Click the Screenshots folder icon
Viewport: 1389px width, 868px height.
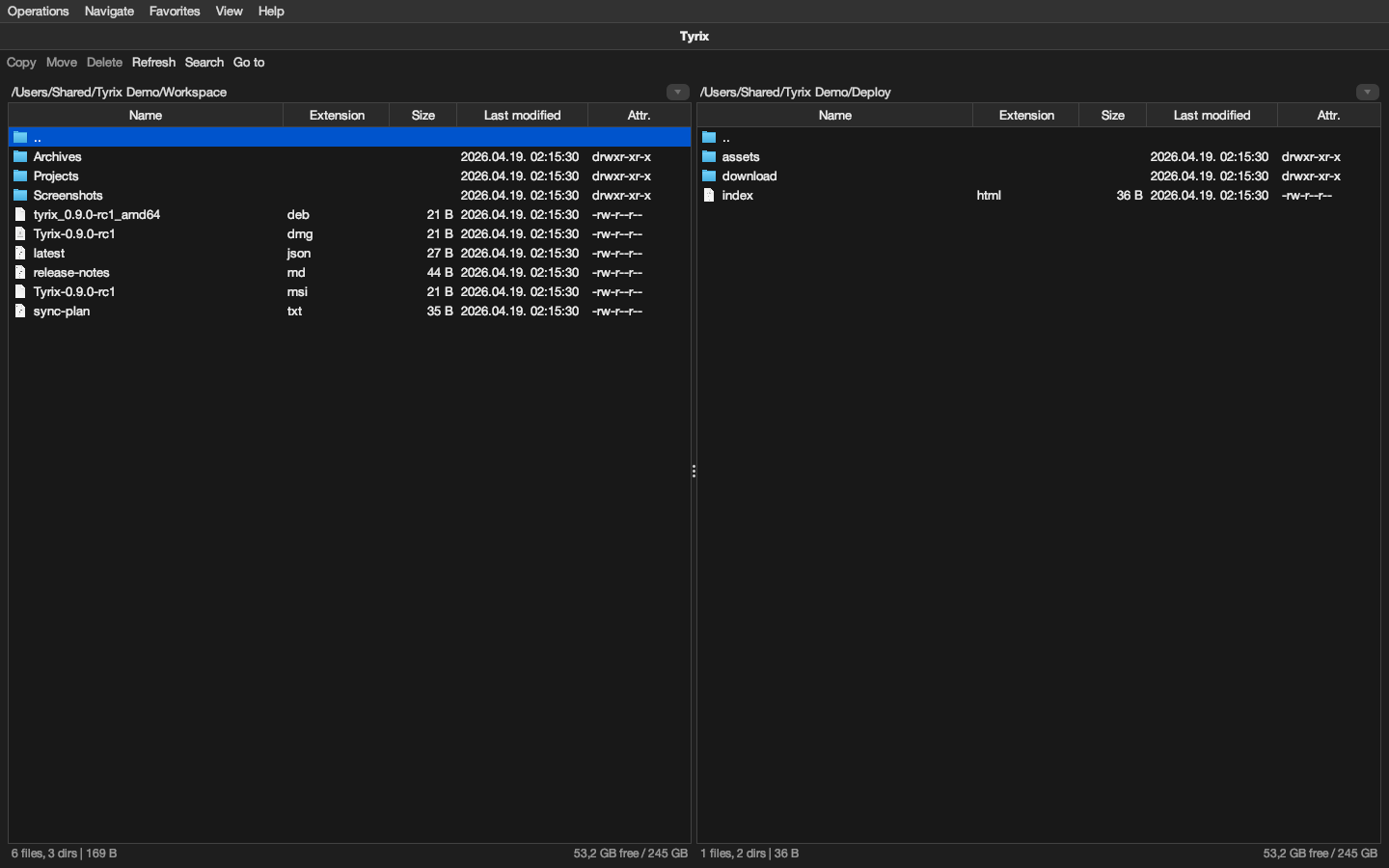[x=20, y=195]
